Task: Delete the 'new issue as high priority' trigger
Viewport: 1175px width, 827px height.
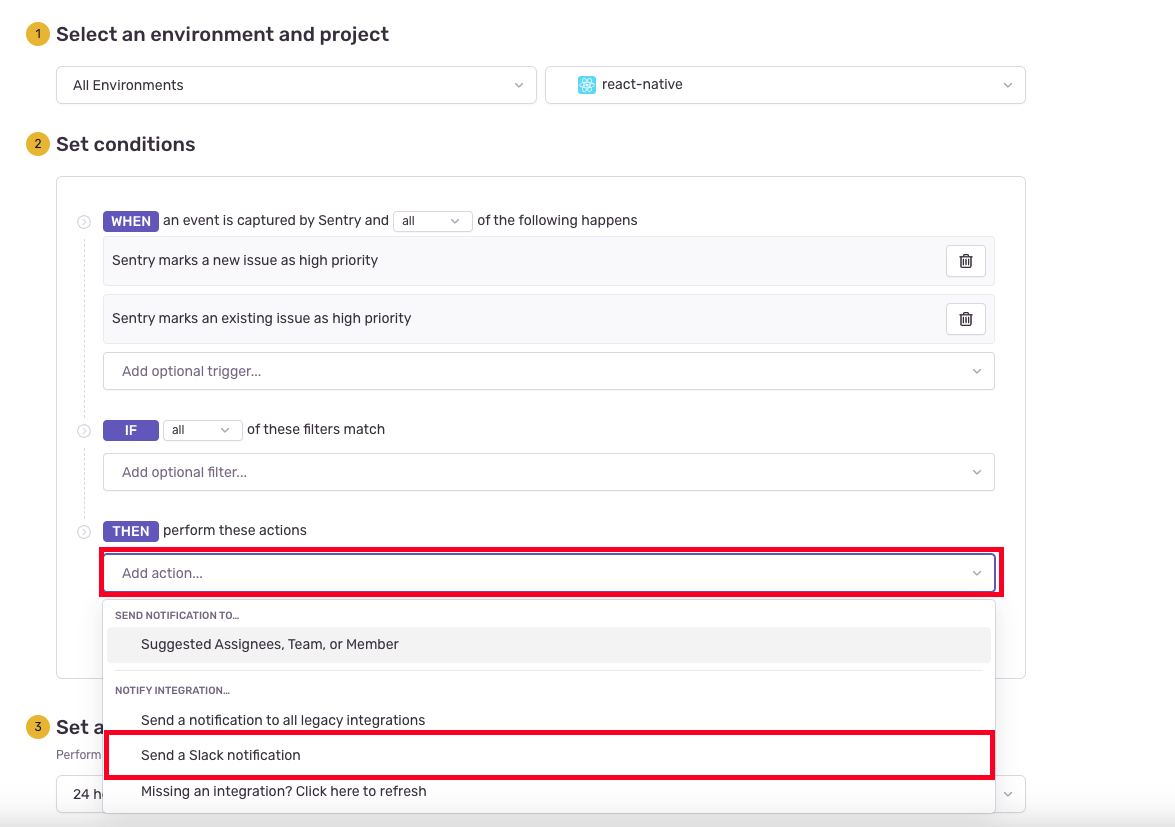Action: pyautogui.click(x=965, y=261)
